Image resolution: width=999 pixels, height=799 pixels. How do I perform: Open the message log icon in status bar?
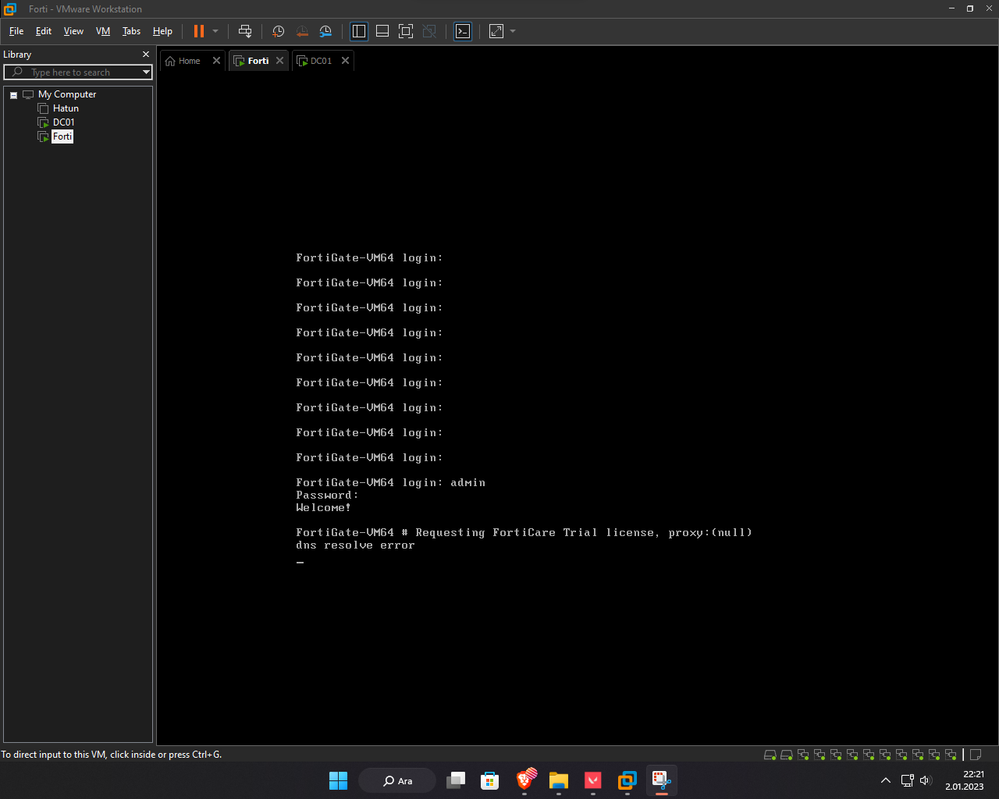[x=975, y=755]
